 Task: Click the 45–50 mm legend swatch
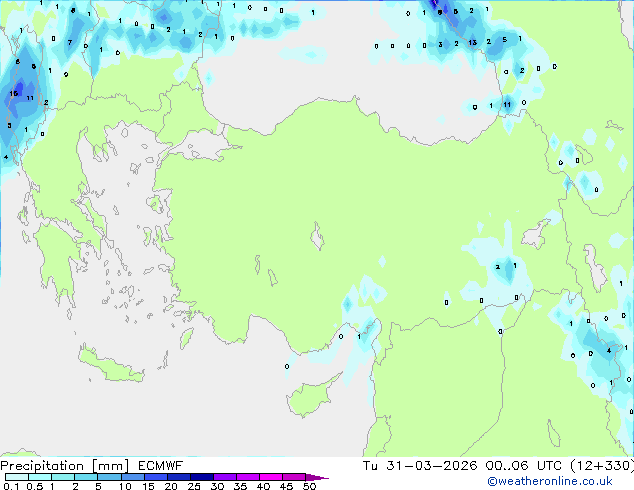(x=294, y=477)
